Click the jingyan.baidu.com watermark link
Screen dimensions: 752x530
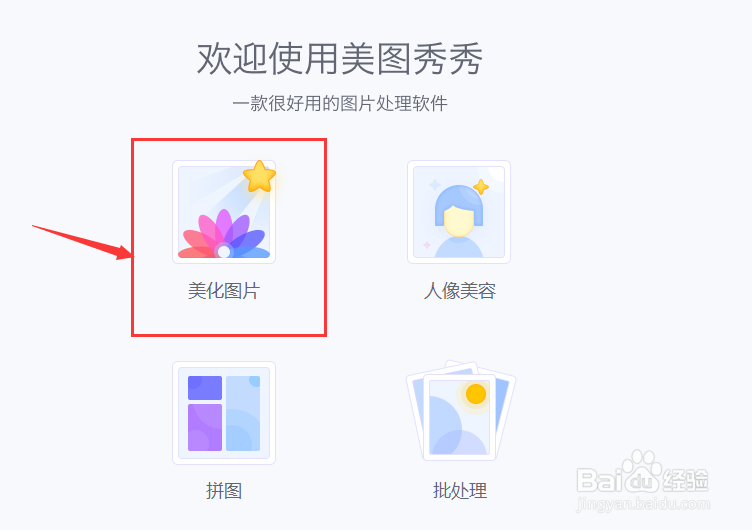pos(643,504)
